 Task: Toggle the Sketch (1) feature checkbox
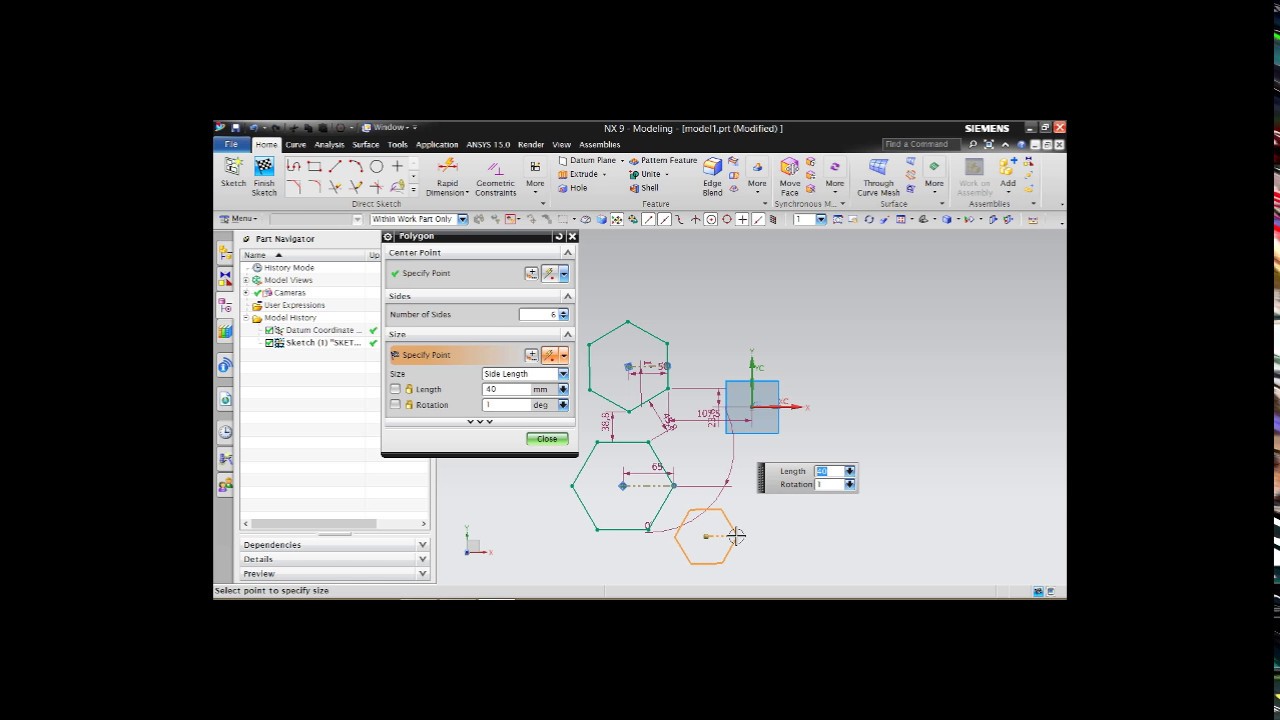coord(269,343)
